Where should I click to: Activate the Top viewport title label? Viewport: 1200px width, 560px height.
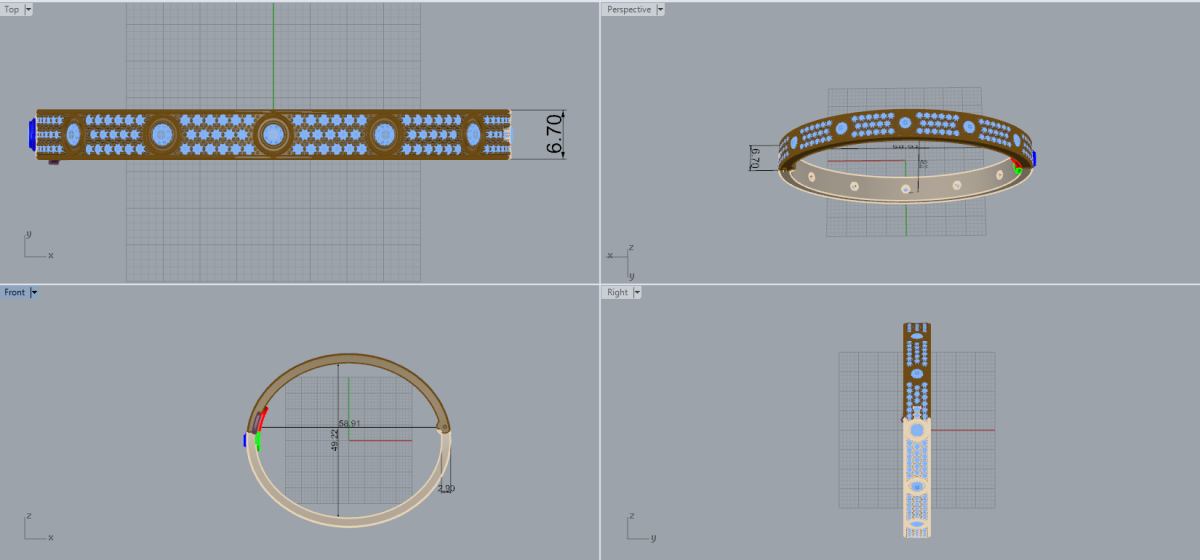tap(12, 9)
